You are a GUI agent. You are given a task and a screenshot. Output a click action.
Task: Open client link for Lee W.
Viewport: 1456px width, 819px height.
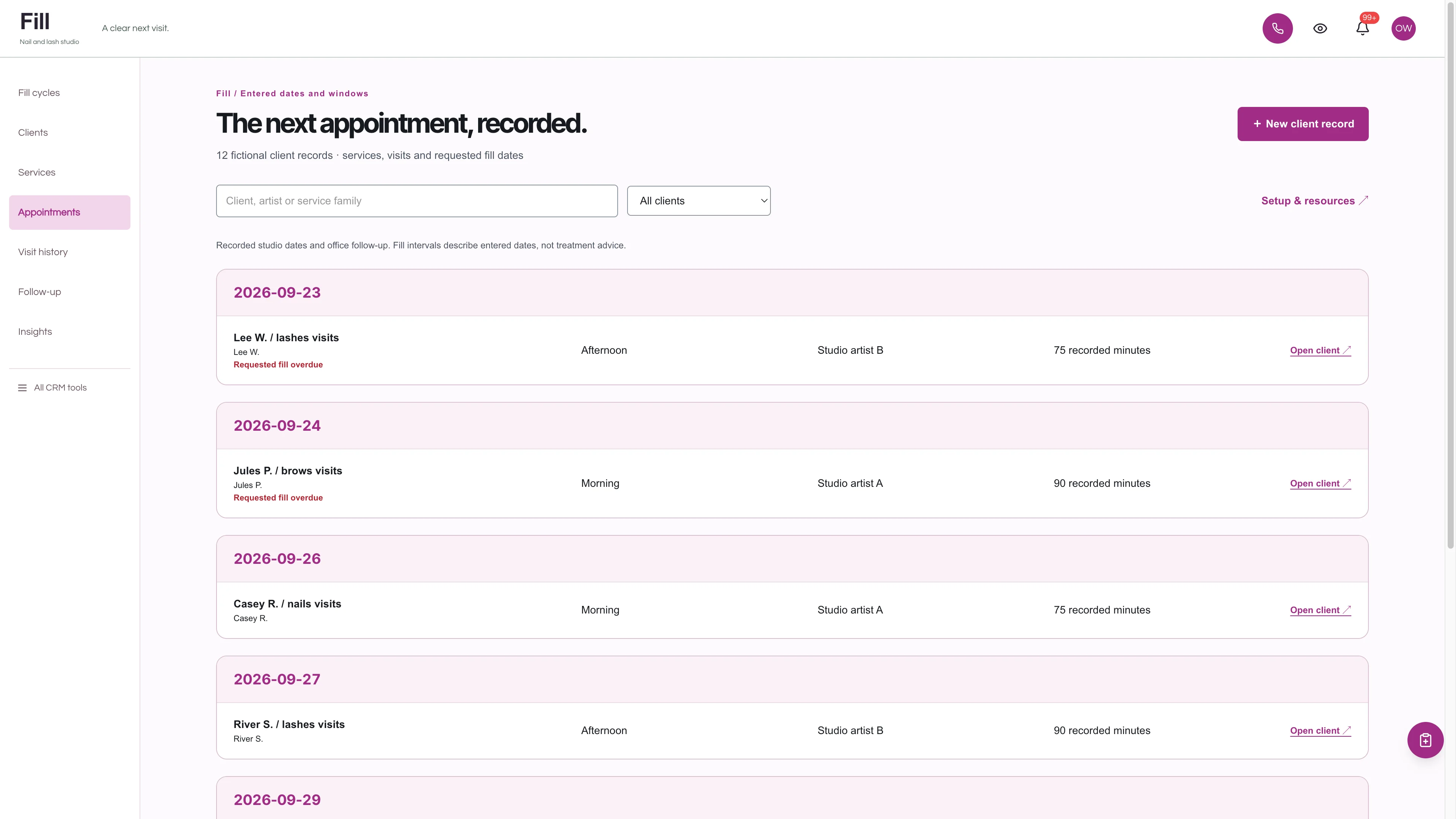tap(1320, 350)
